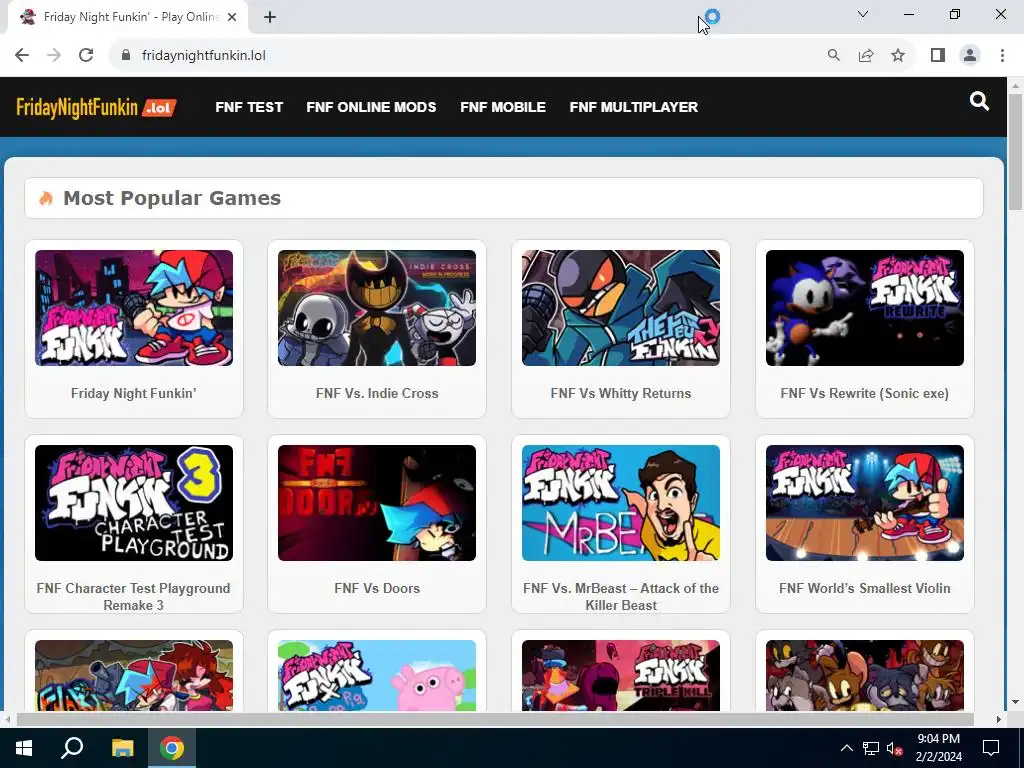
Task: Click the FNF World's Smallest Violin link
Action: pos(865,588)
